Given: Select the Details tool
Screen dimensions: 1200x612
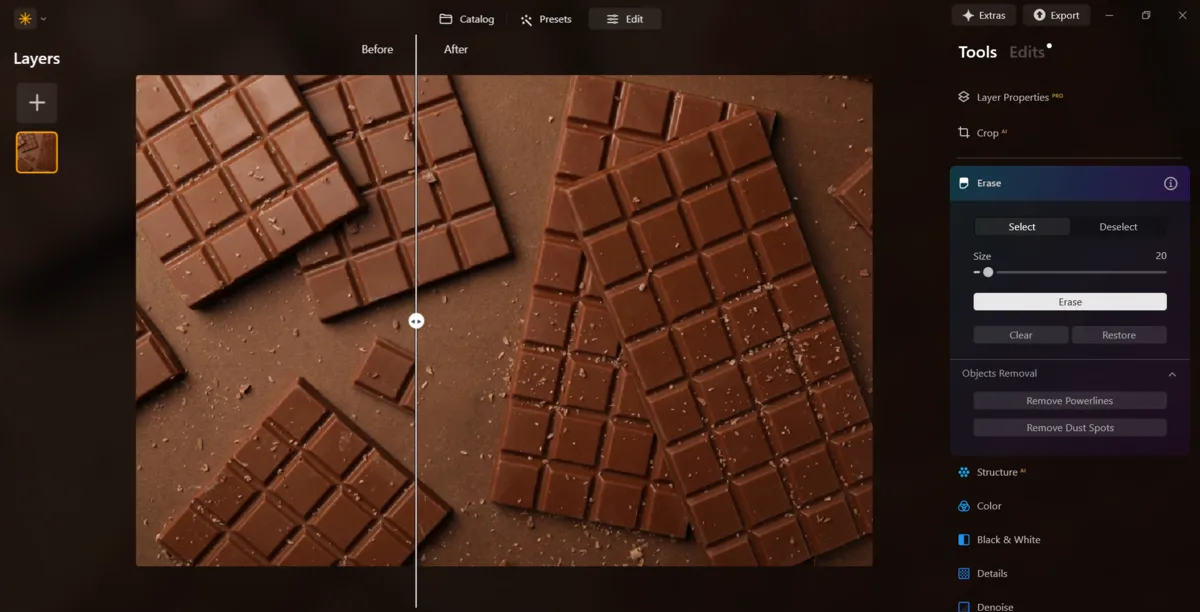Looking at the screenshot, I should click(x=991, y=573).
